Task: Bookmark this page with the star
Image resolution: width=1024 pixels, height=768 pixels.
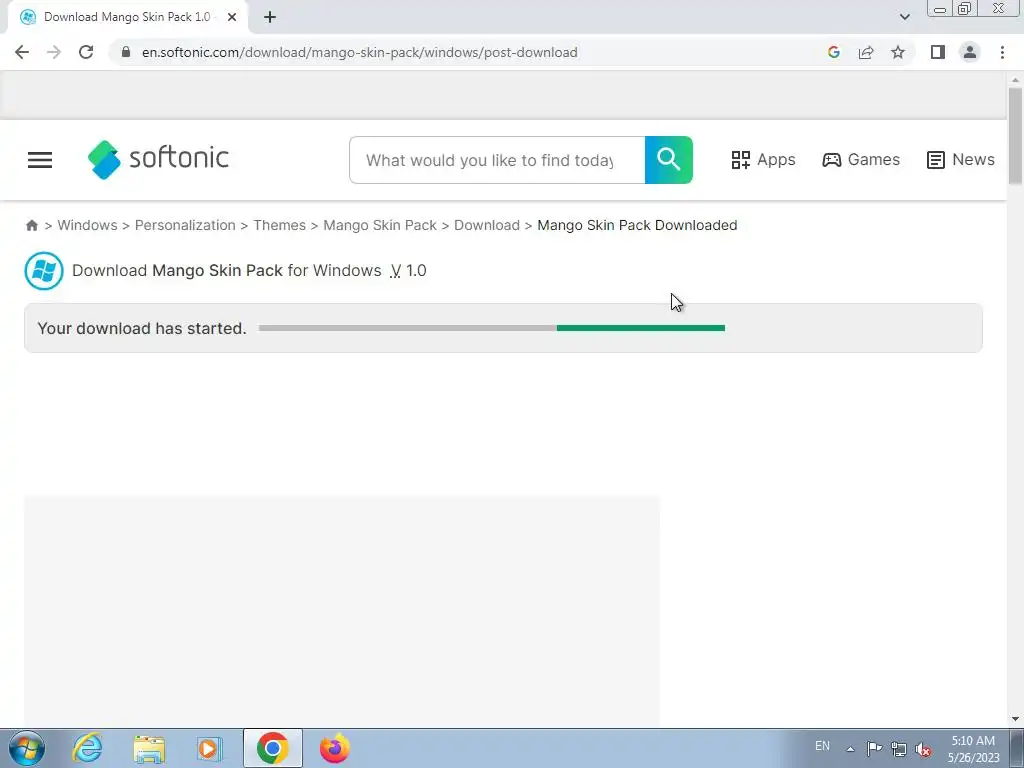Action: 898,52
